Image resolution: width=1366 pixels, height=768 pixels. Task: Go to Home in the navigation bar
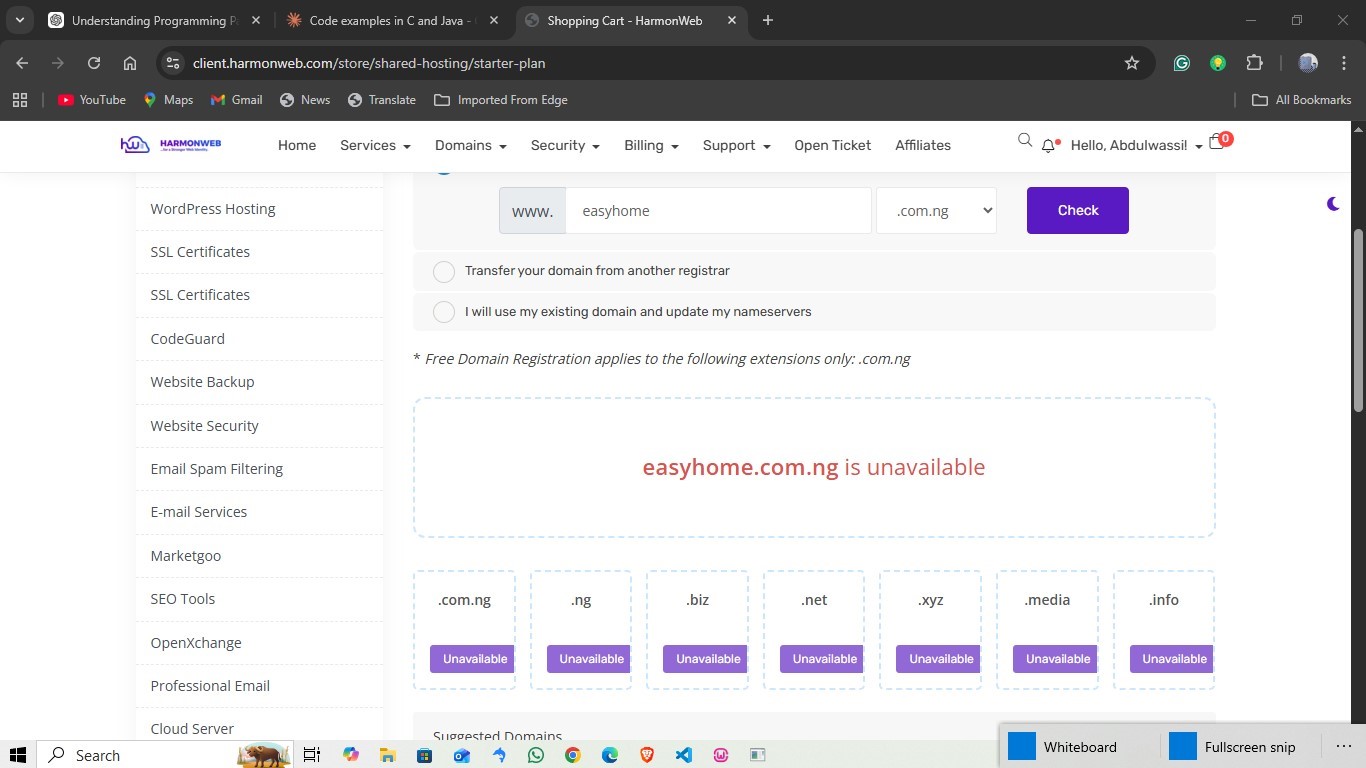point(297,145)
